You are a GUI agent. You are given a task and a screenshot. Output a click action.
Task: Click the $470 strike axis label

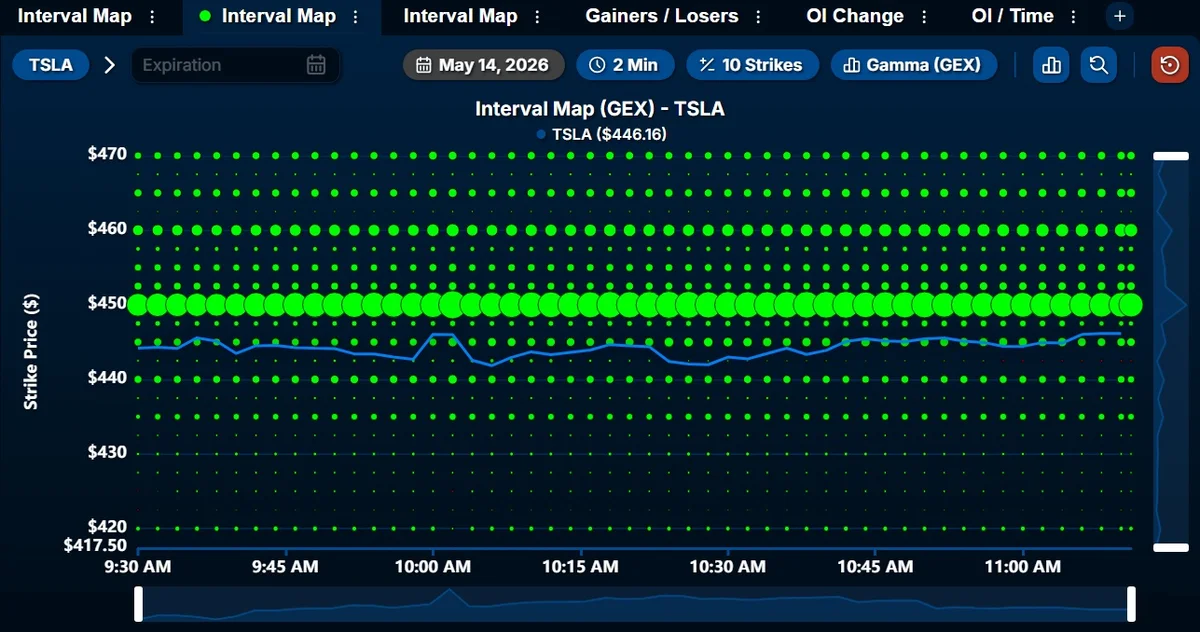point(107,154)
